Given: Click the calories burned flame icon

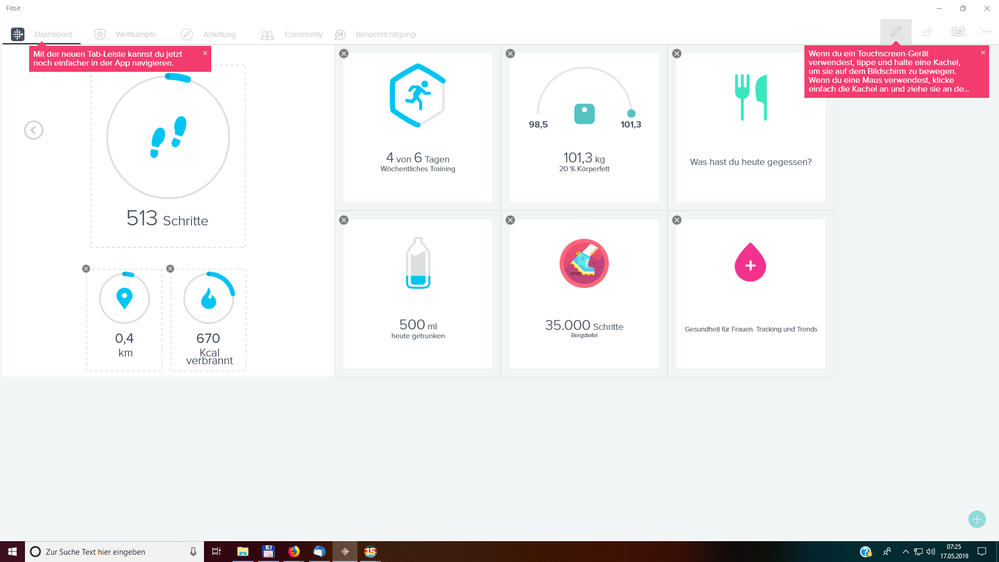Looking at the screenshot, I should 208,298.
